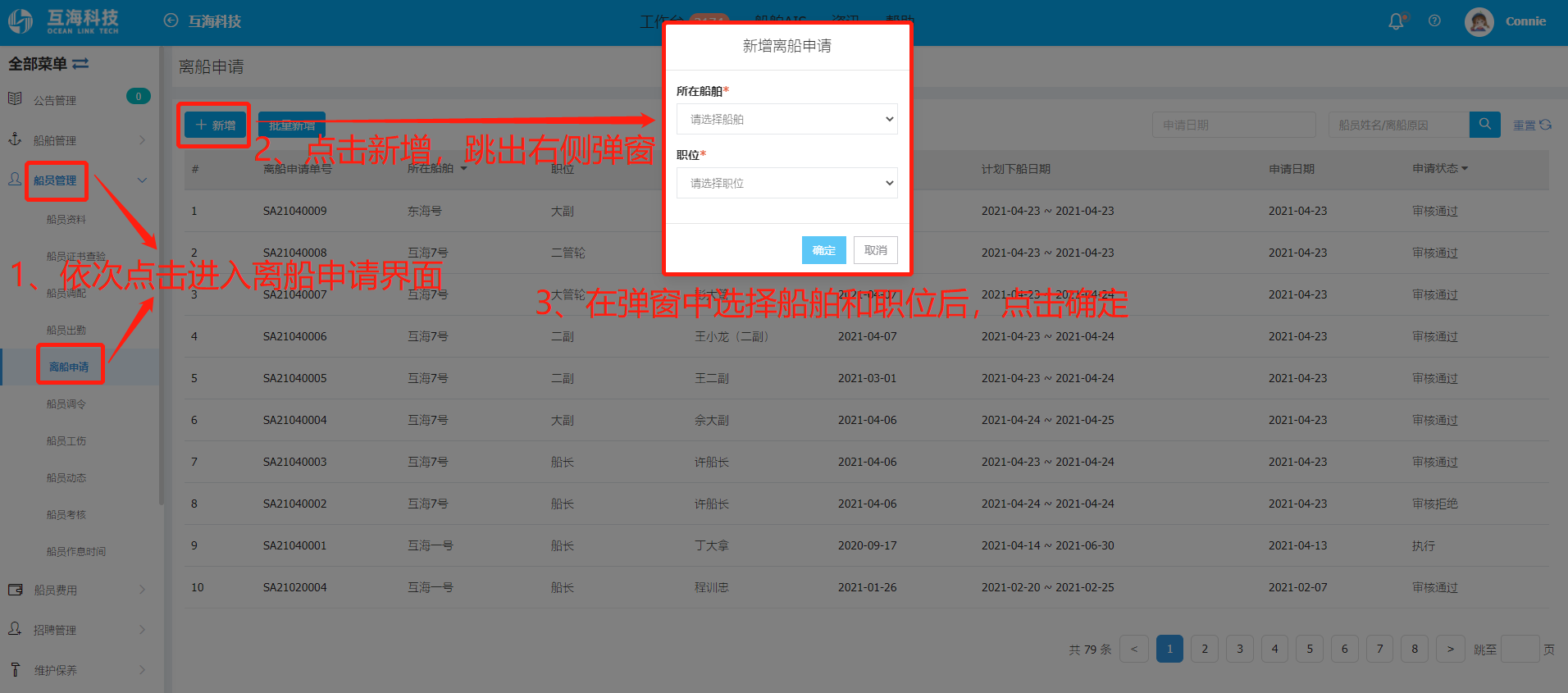Click the Connie user avatar

[1479, 21]
